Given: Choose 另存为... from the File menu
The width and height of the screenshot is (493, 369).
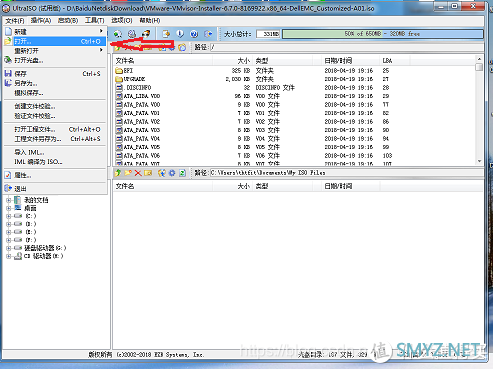Looking at the screenshot, I should (x=55, y=83).
